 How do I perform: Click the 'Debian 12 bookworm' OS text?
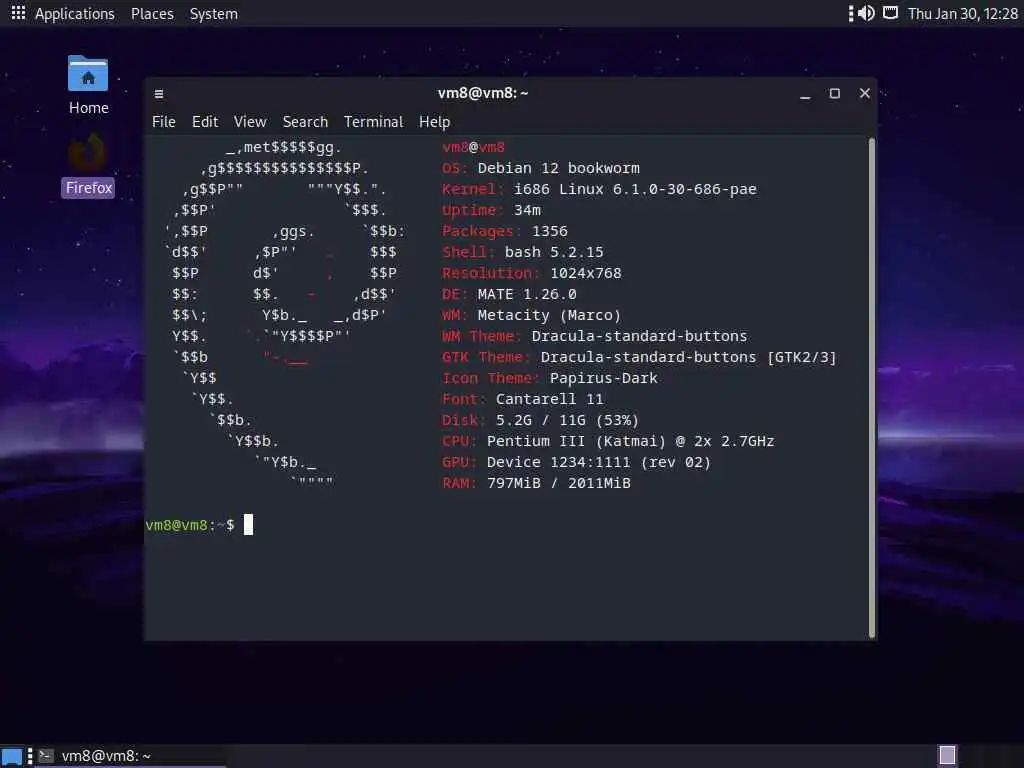tap(558, 168)
